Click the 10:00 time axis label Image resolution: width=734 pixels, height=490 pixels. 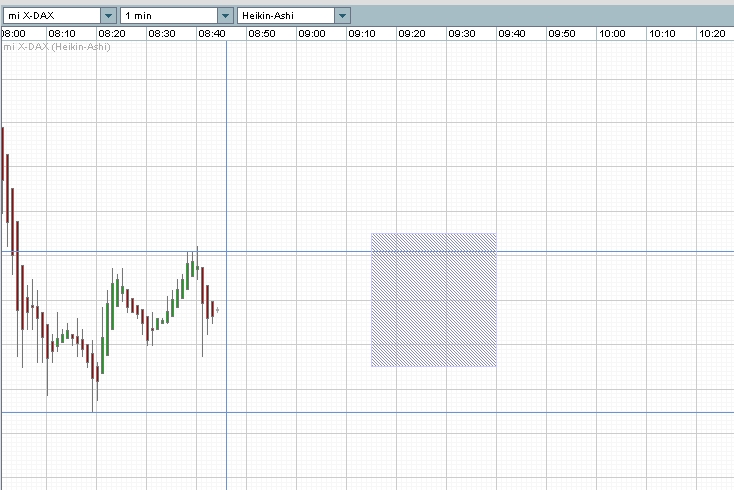[612, 34]
